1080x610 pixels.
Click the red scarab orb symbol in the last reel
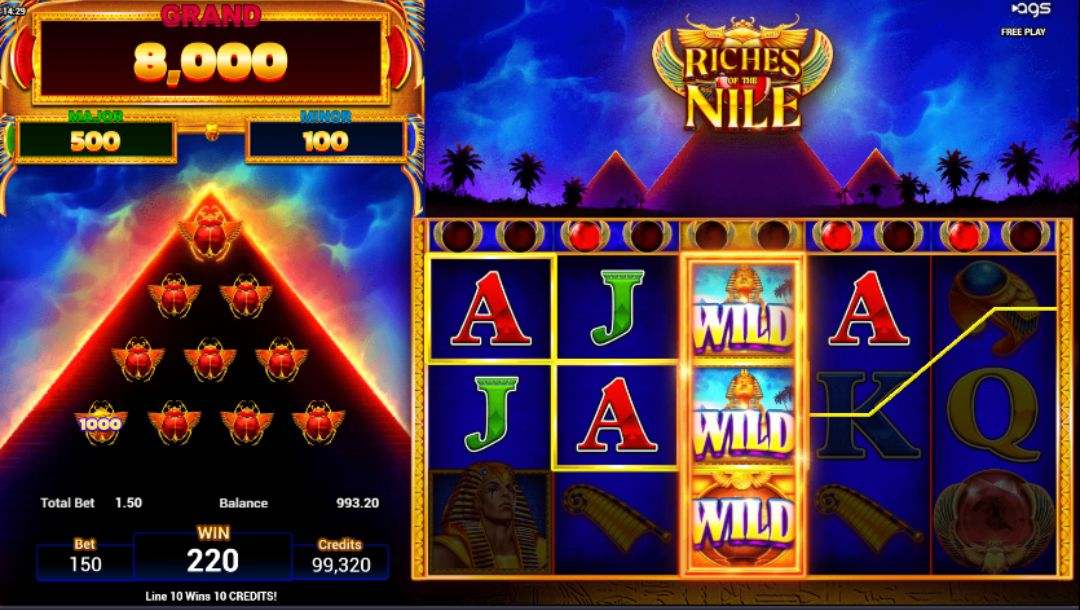994,520
